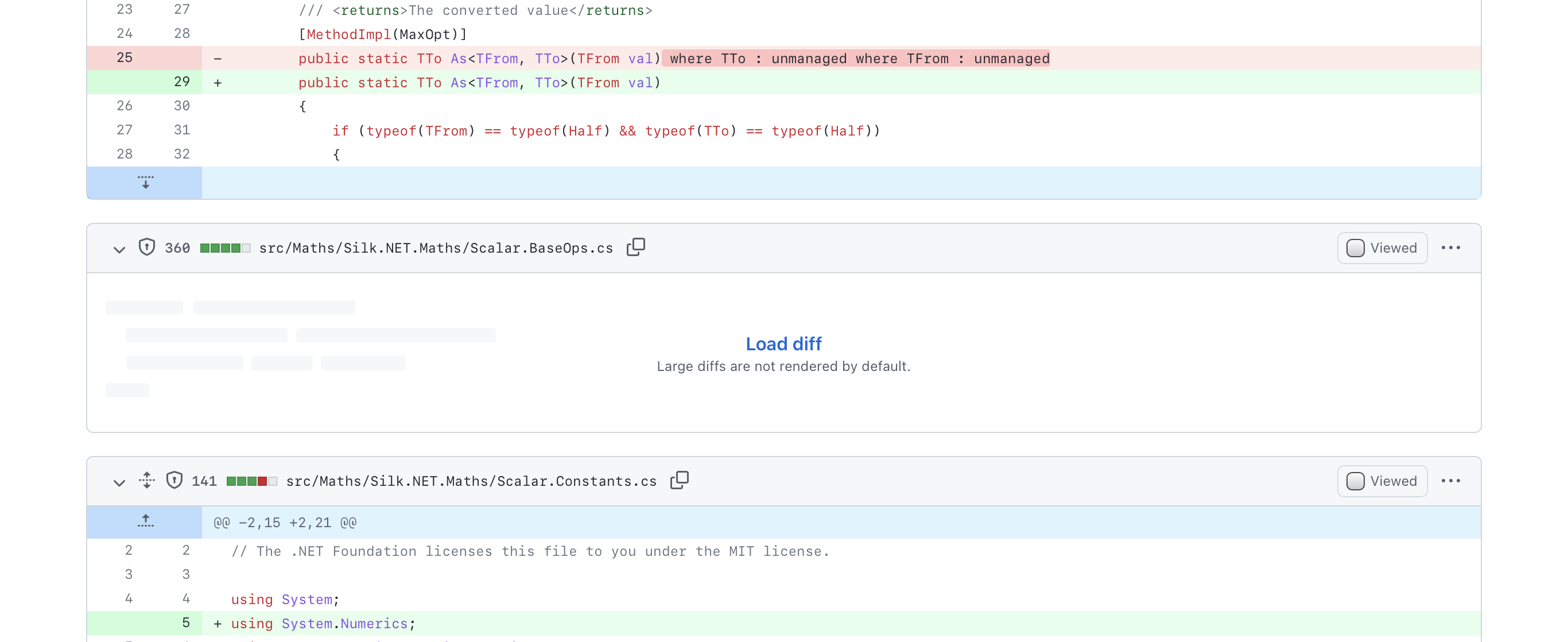Viewport: 1568px width, 642px height.
Task: Open src/Maths/Silk.NET.Maths/Scalar.BaseOps.cs file link
Action: [436, 248]
